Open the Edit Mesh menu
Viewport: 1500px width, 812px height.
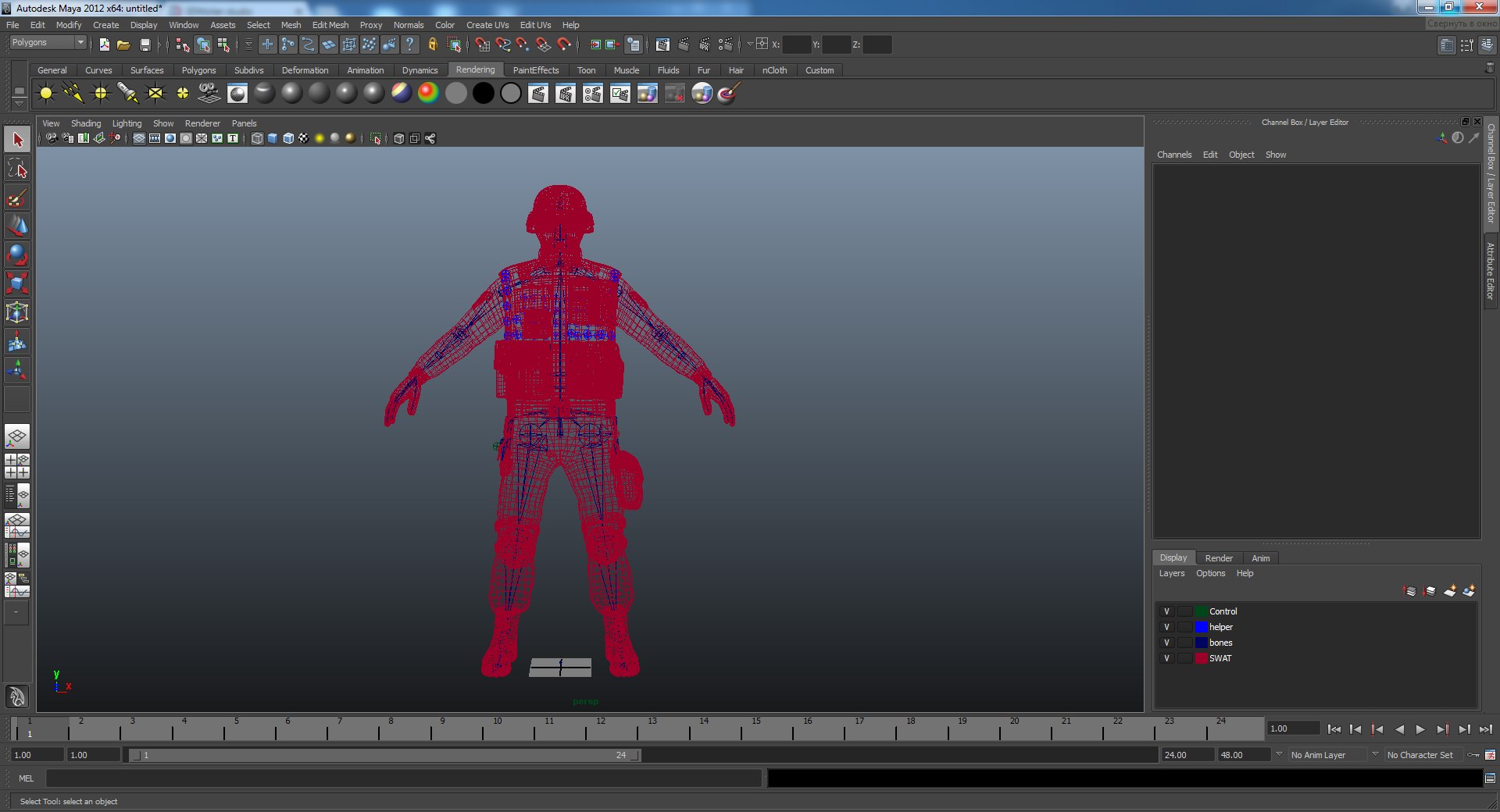click(330, 25)
